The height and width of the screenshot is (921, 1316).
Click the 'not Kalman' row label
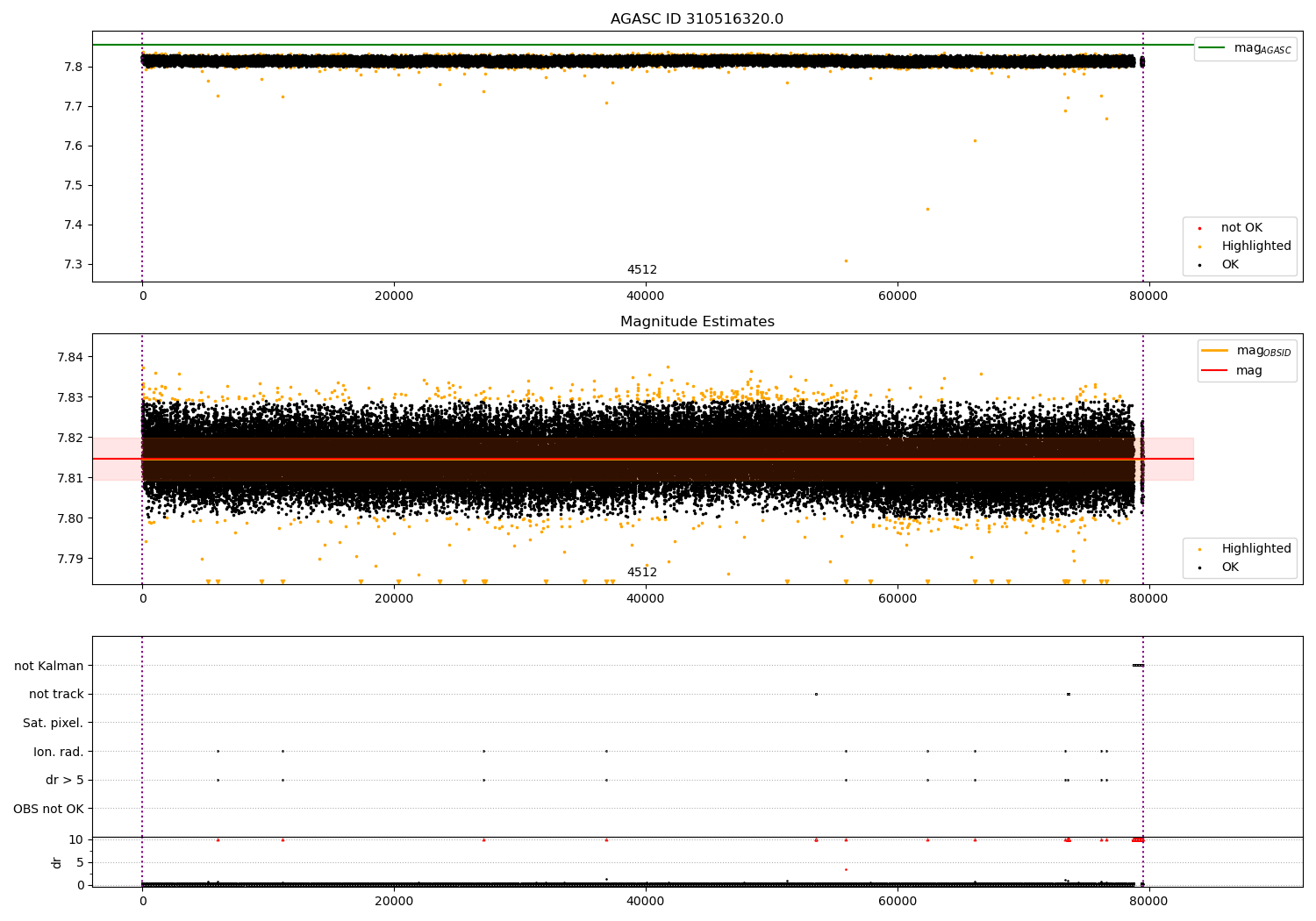pyautogui.click(x=49, y=666)
